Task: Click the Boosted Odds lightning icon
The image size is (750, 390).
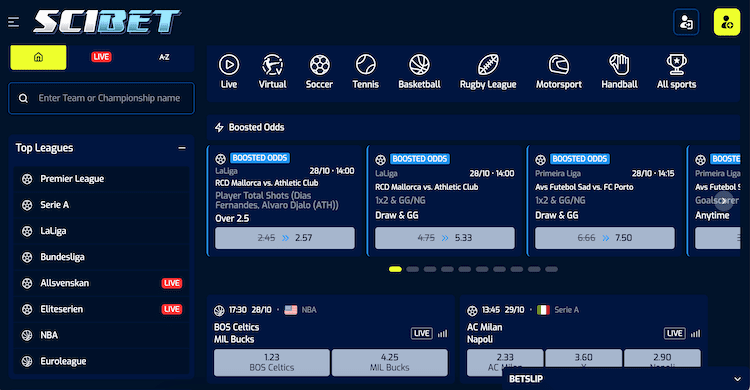Action: coord(219,127)
